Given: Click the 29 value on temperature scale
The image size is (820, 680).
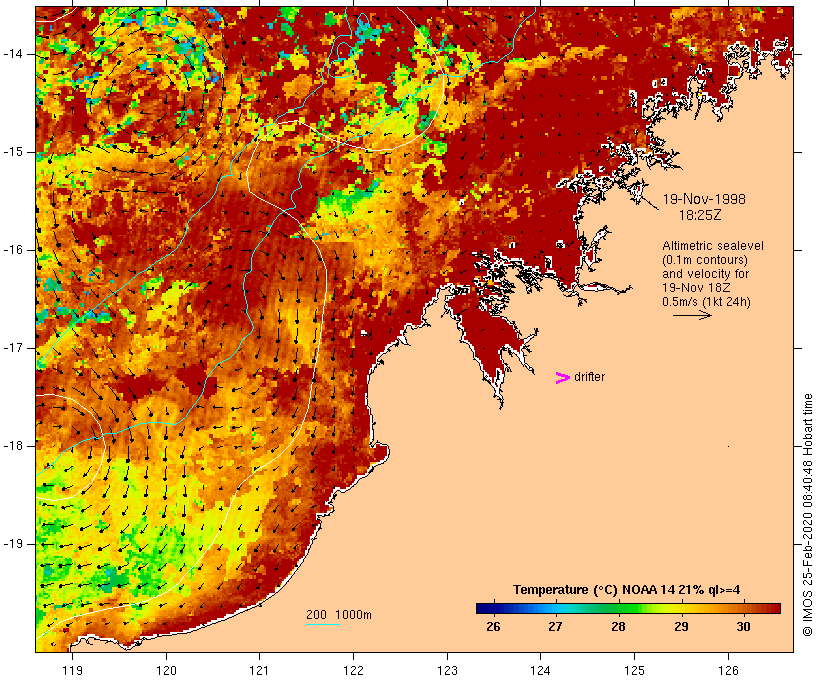Looking at the screenshot, I should 681,627.
